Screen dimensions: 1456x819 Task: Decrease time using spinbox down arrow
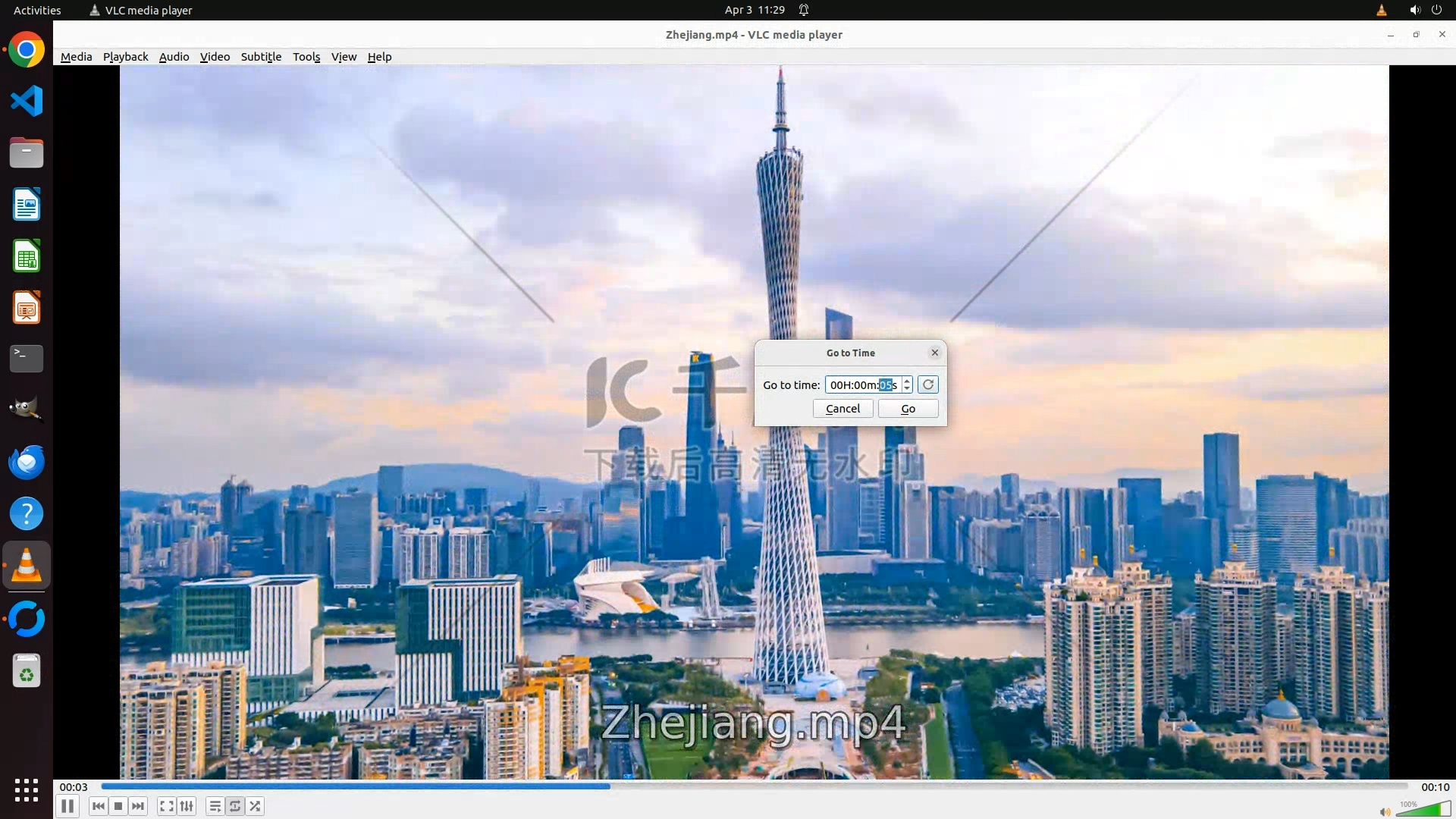point(907,389)
